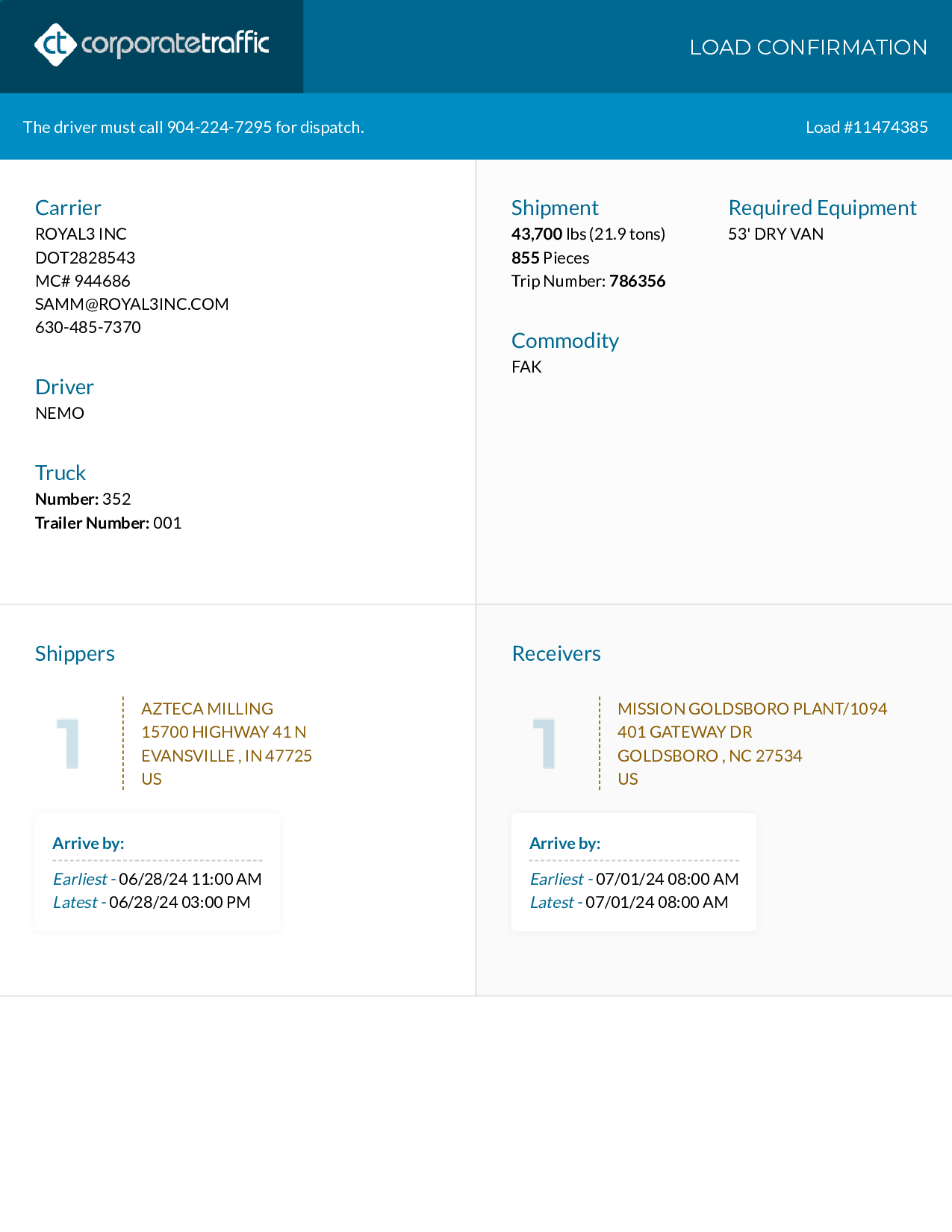Viewport: 952px width, 1232px height.
Task: Click the SAMM@ROYAL3INC.COM email
Action: [x=132, y=304]
